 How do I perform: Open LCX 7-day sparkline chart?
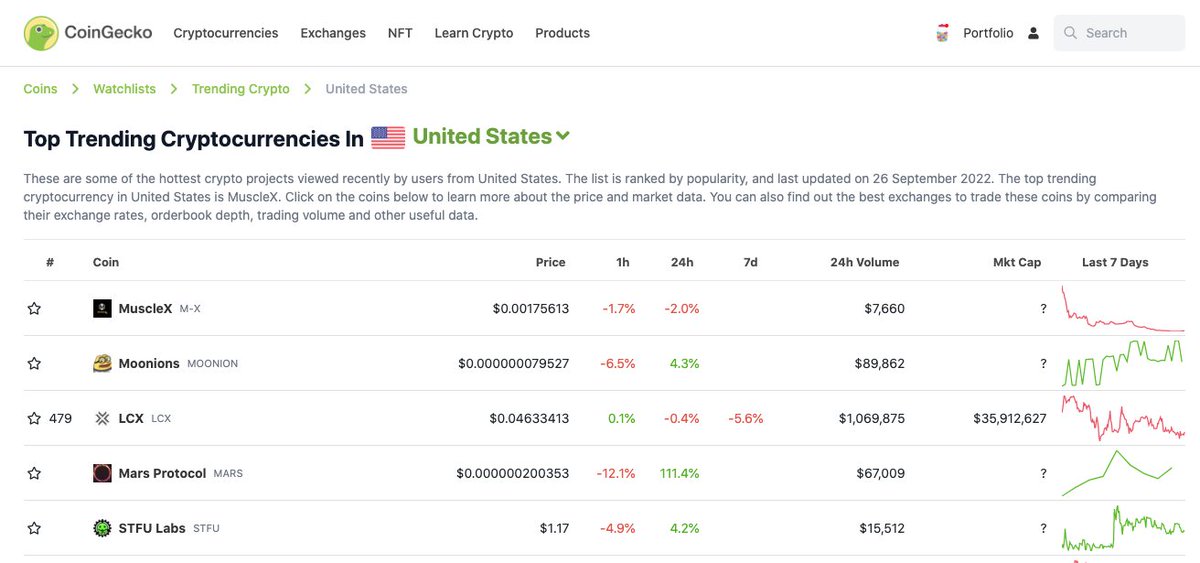point(1123,418)
